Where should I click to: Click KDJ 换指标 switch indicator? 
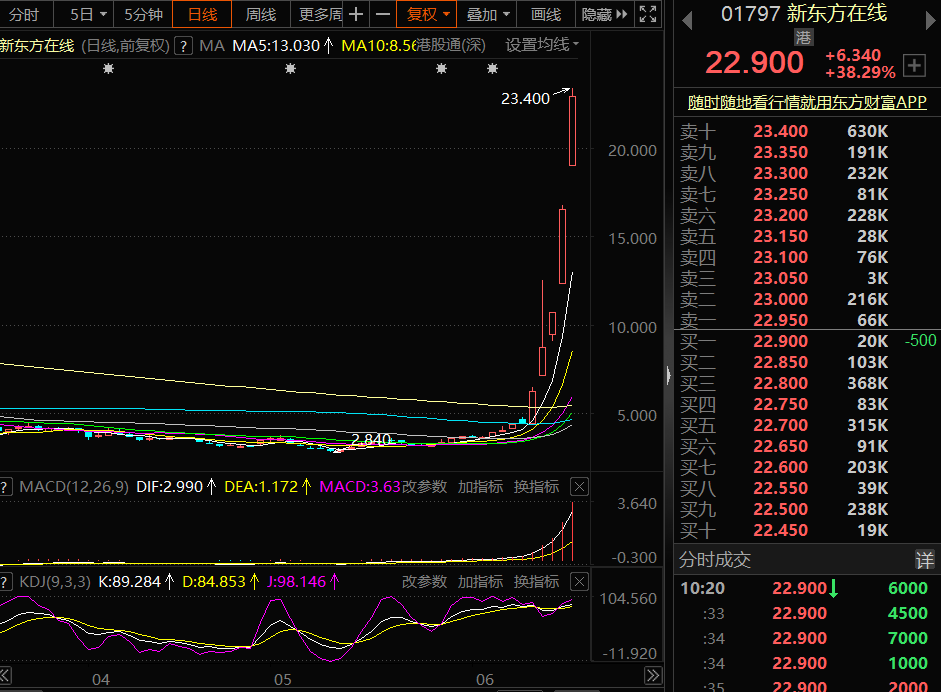tap(537, 582)
